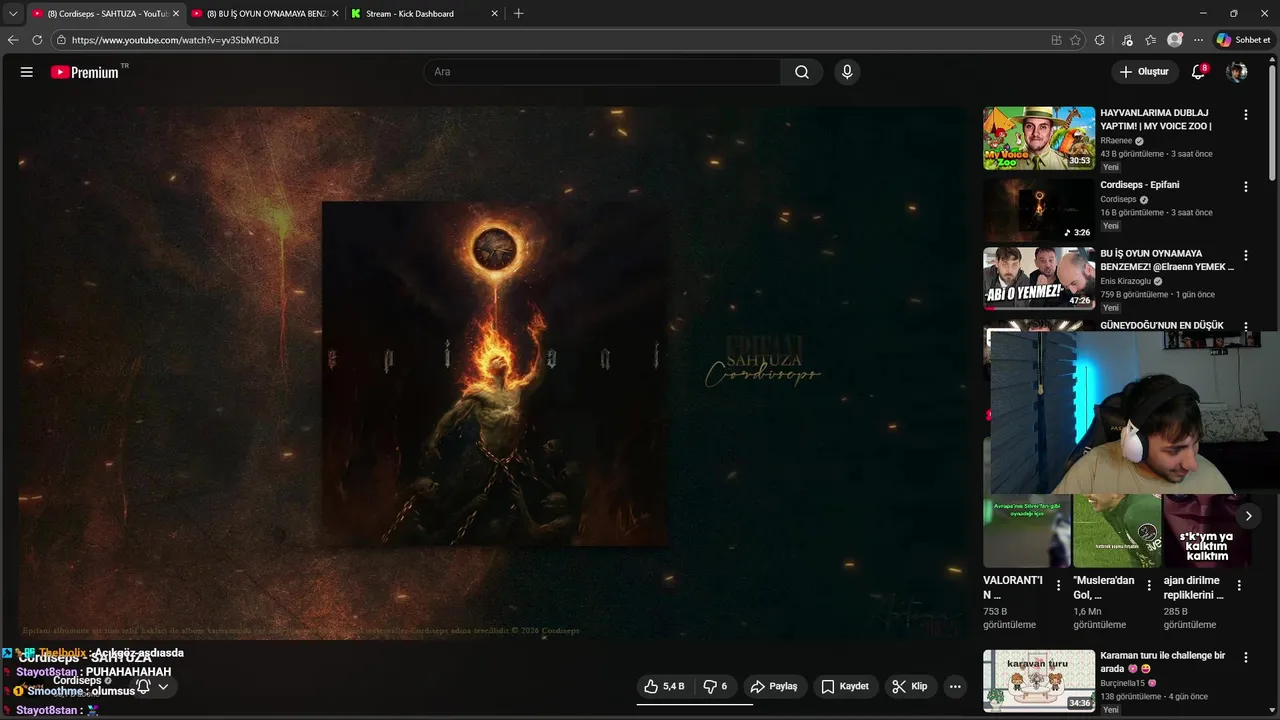This screenshot has width=1280, height=720.
Task: Expand subscription options chevron beside bell
Action: (x=163, y=687)
